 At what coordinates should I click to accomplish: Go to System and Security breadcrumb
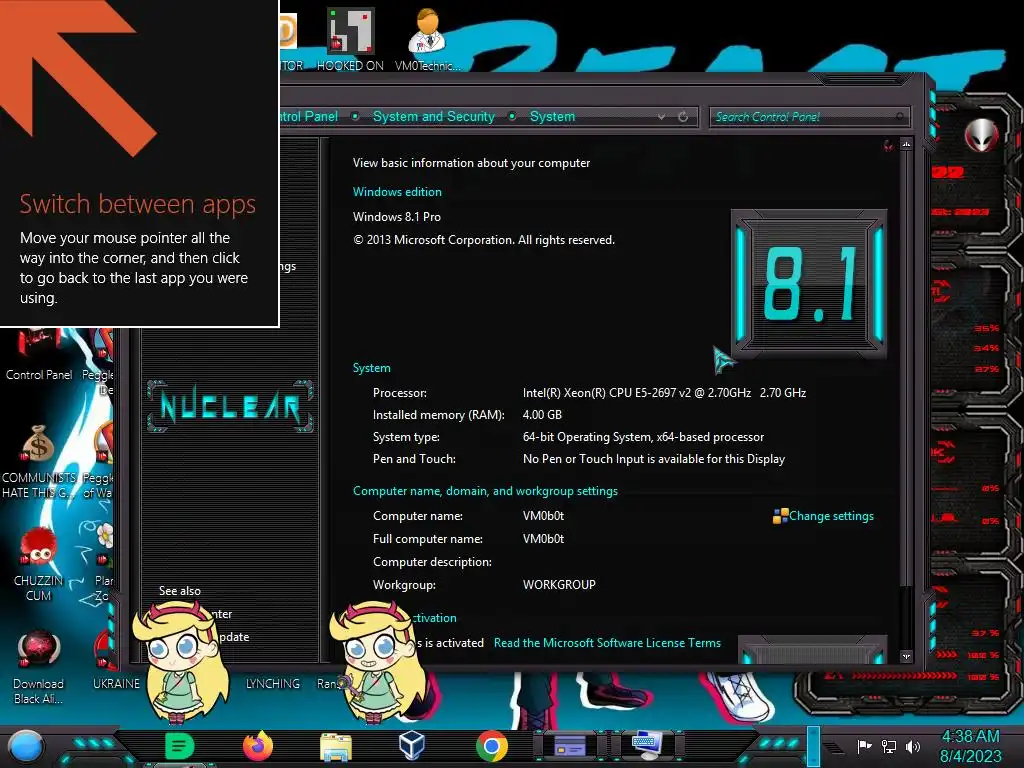[x=434, y=116]
